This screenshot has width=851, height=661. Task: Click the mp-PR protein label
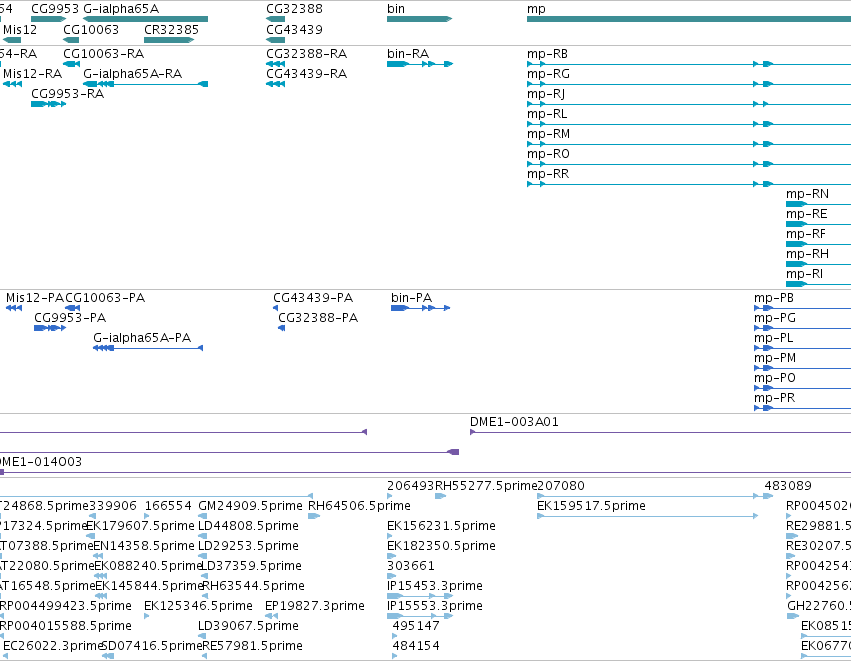(x=774, y=398)
